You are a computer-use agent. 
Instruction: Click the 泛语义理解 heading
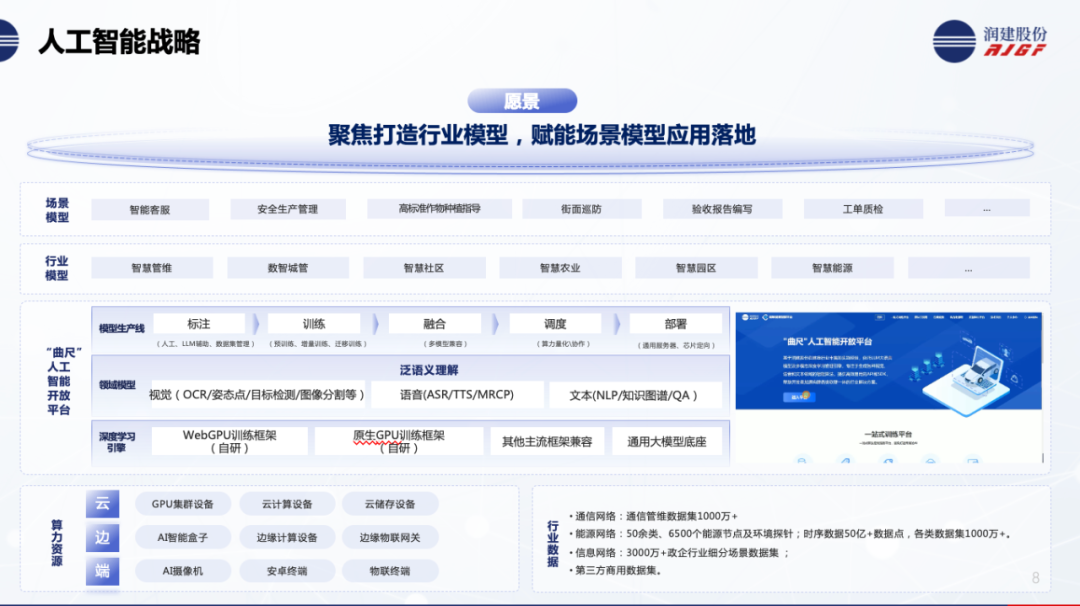click(x=429, y=370)
